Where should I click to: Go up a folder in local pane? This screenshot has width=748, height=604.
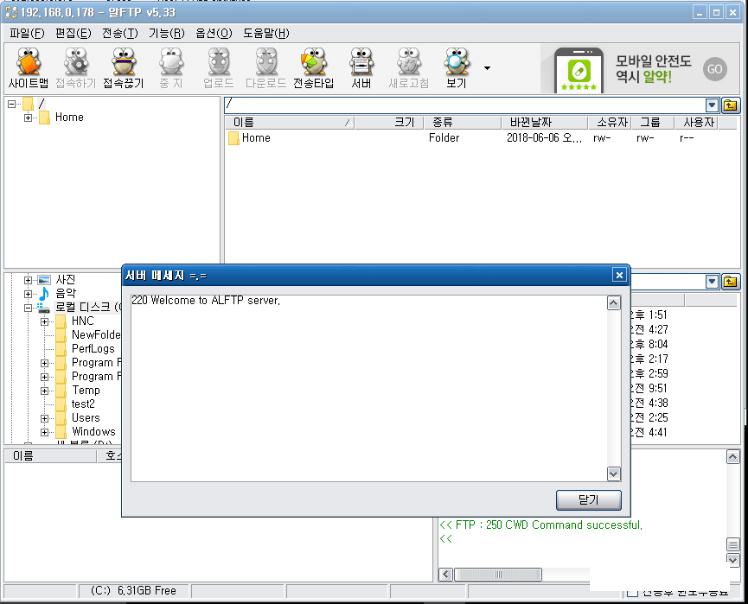point(730,282)
